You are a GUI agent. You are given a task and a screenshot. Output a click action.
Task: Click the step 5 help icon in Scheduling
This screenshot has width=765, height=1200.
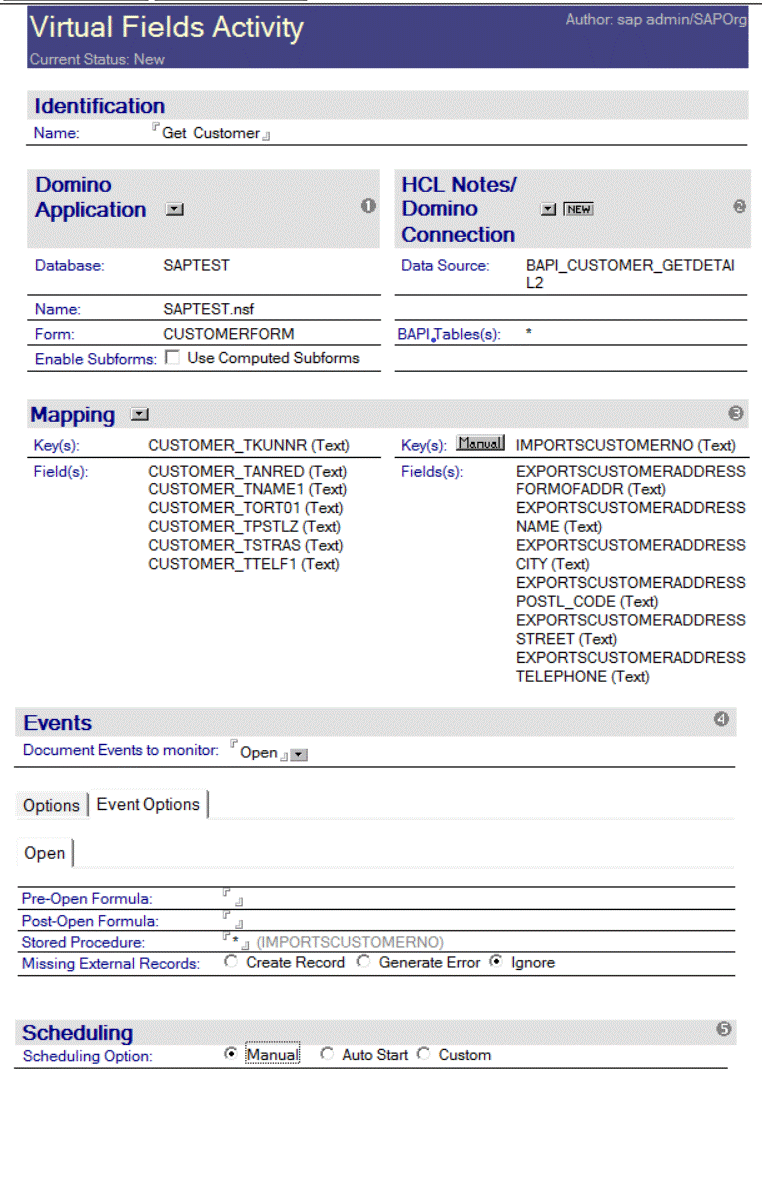[x=725, y=1029]
